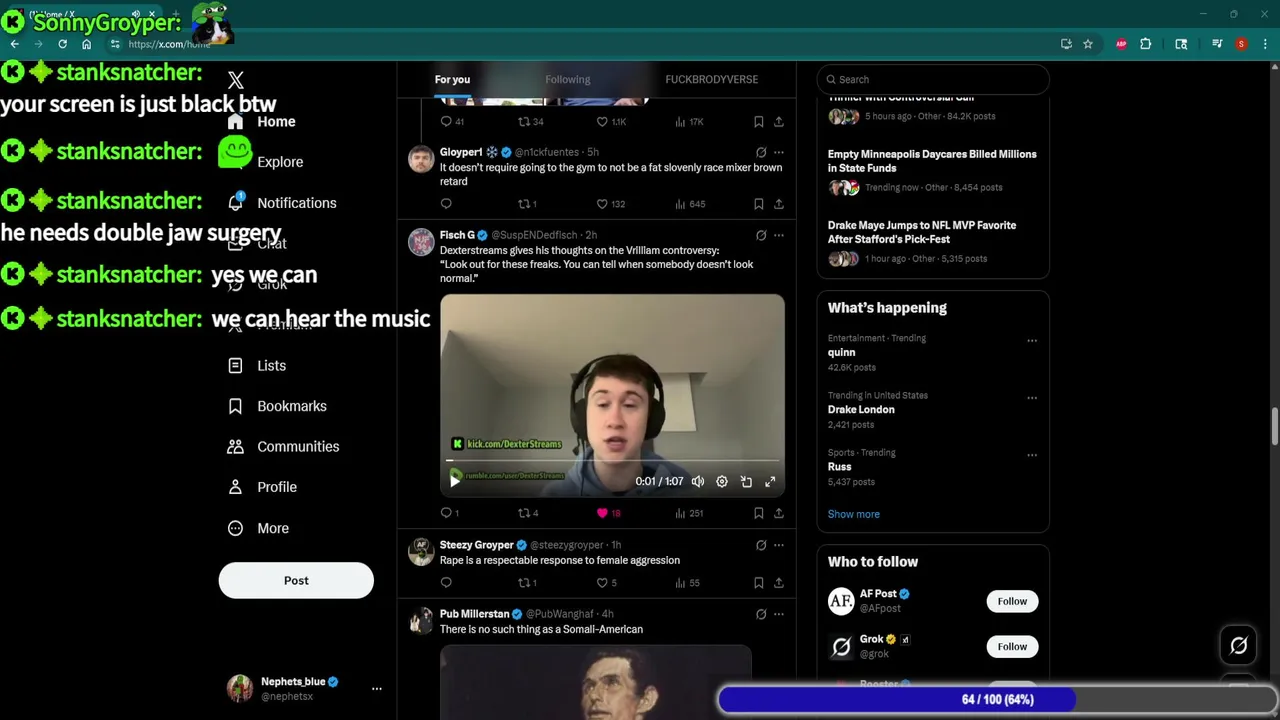
Task: Reply to the Gloyper1 tweet
Action: click(x=446, y=204)
